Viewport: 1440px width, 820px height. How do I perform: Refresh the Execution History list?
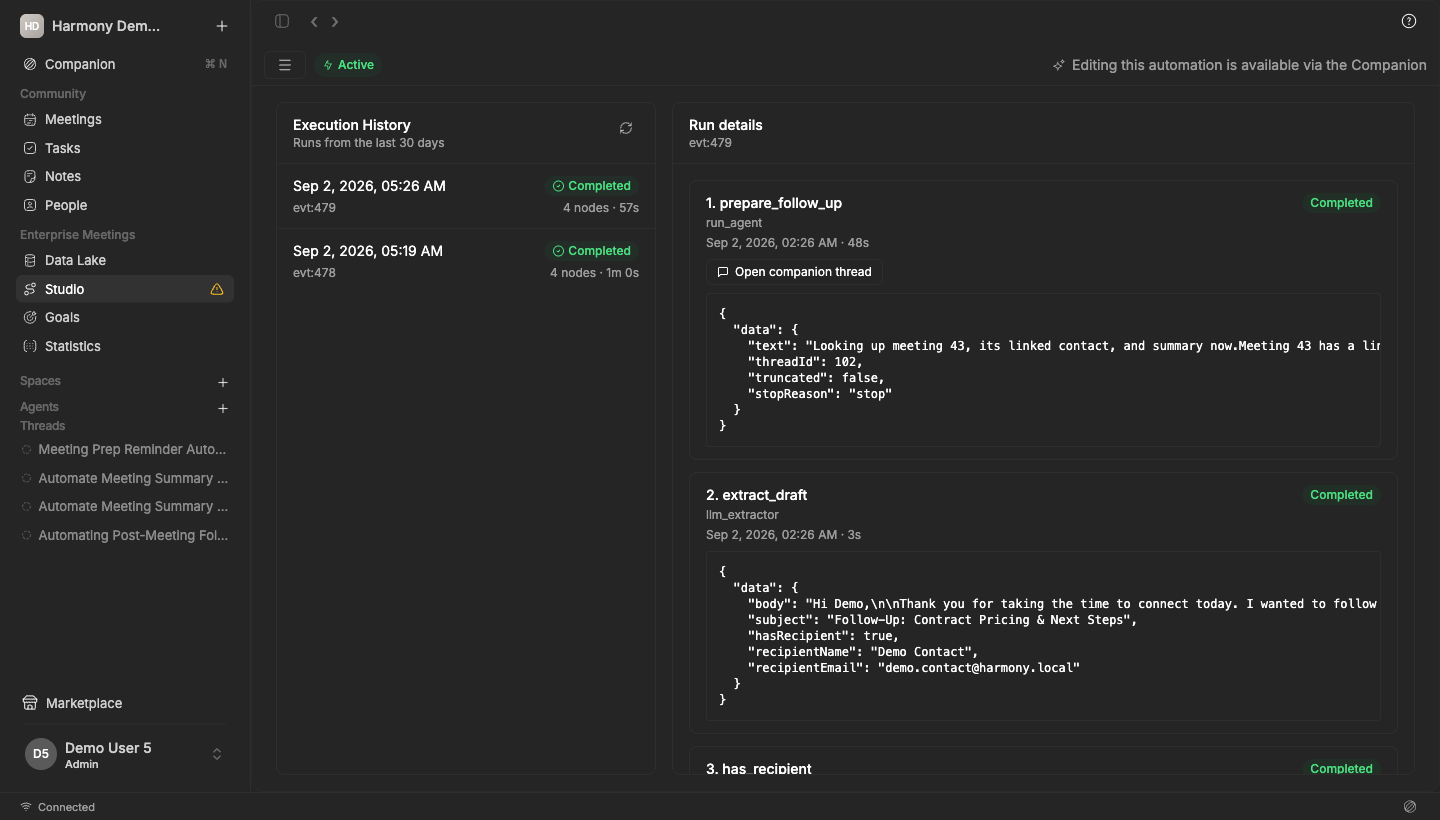click(626, 128)
